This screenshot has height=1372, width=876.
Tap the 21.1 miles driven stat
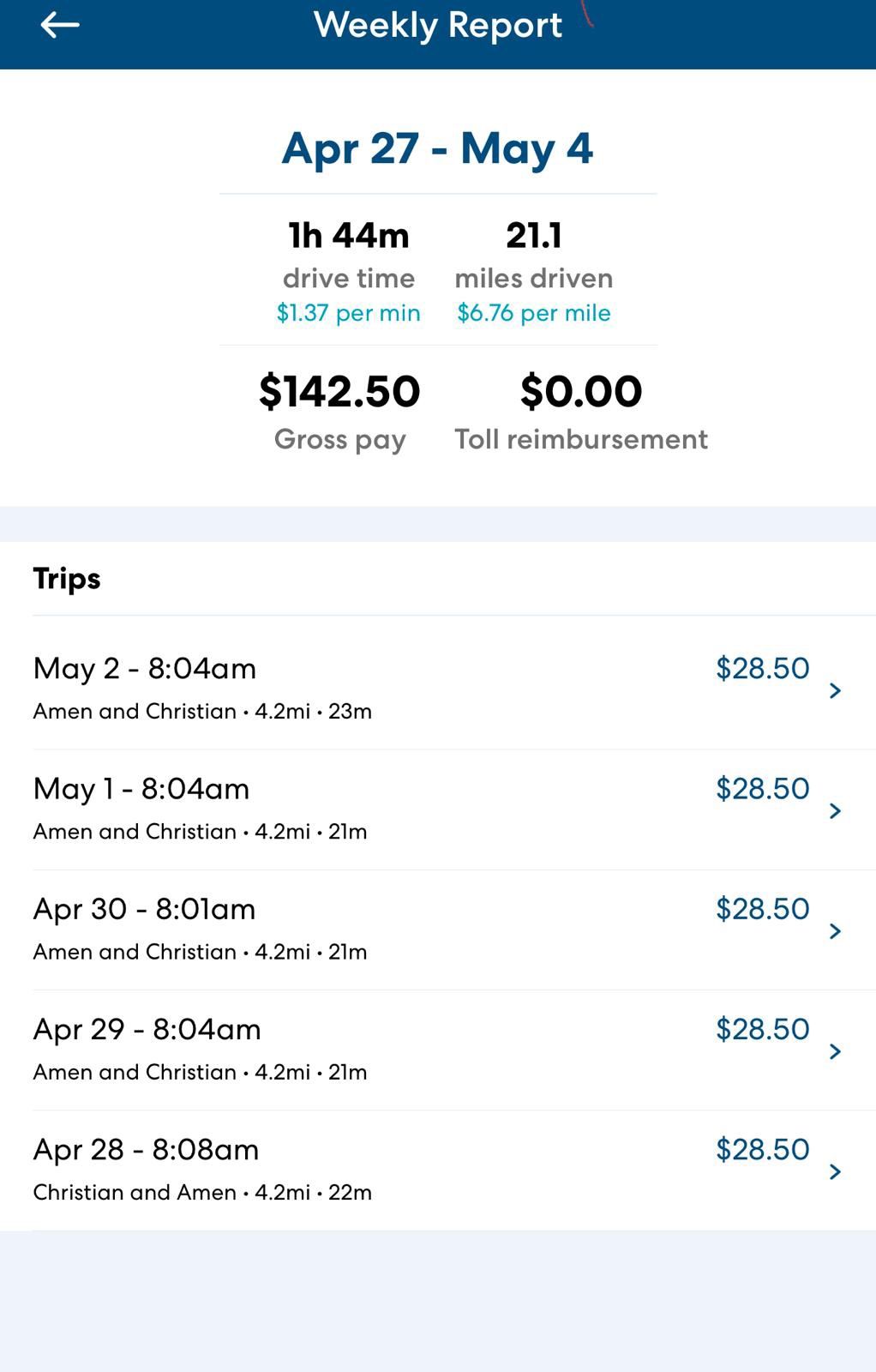[534, 235]
